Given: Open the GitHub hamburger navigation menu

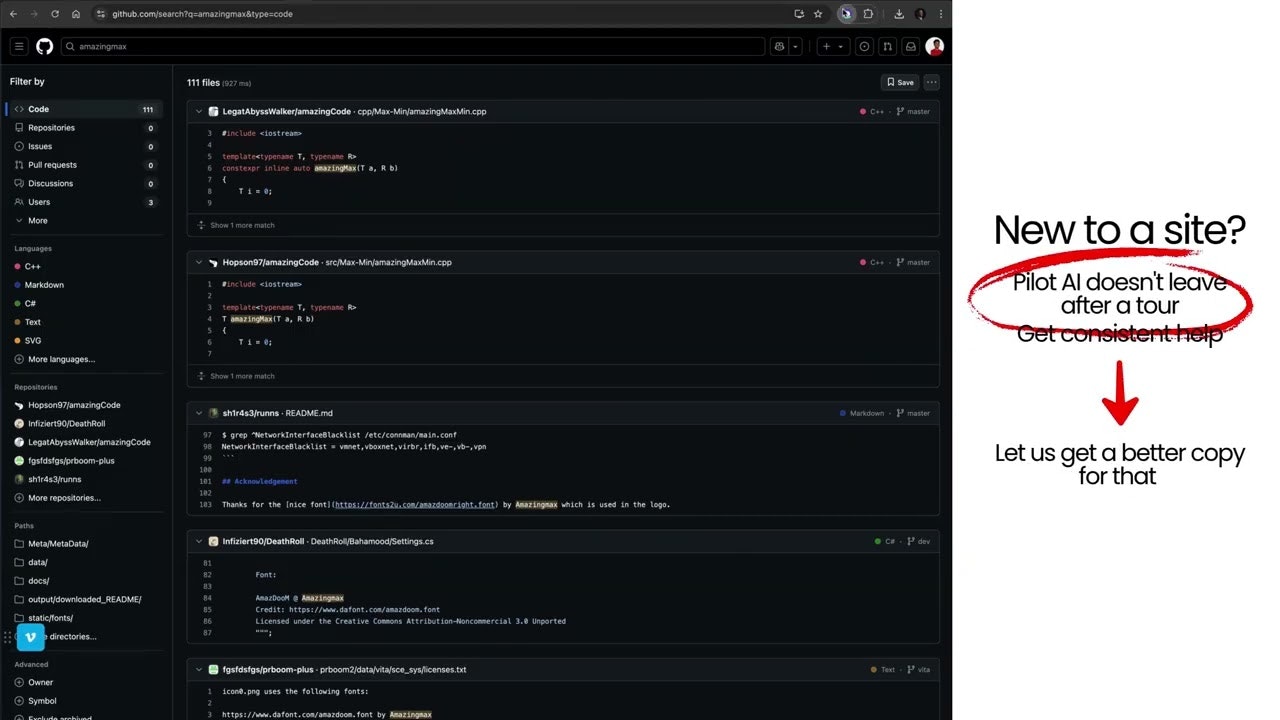Looking at the screenshot, I should 18,46.
